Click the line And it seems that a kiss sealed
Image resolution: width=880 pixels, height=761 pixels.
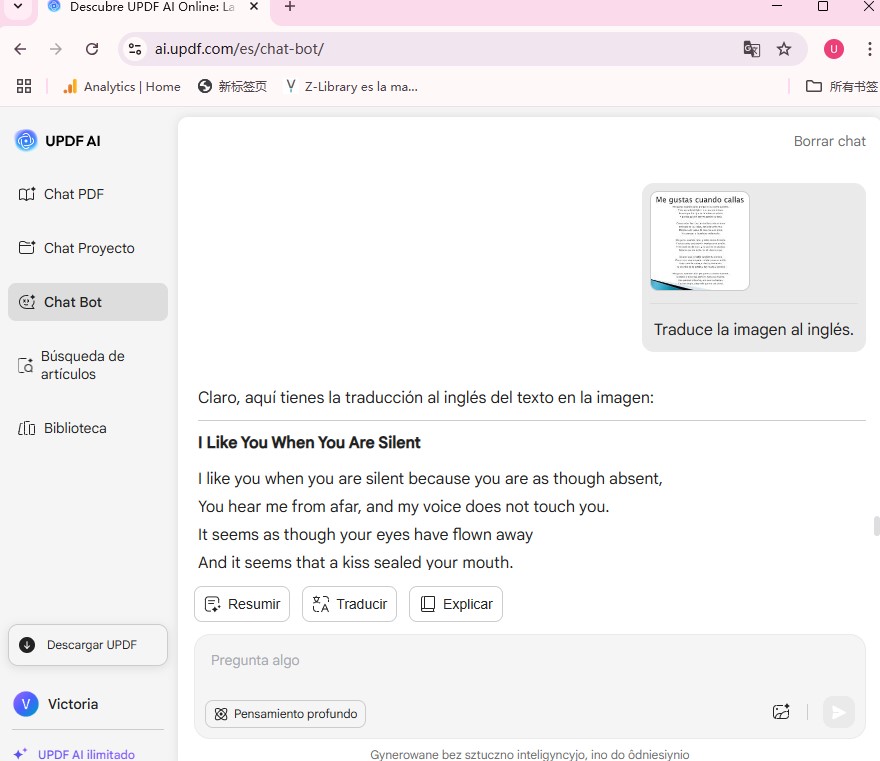pos(356,562)
